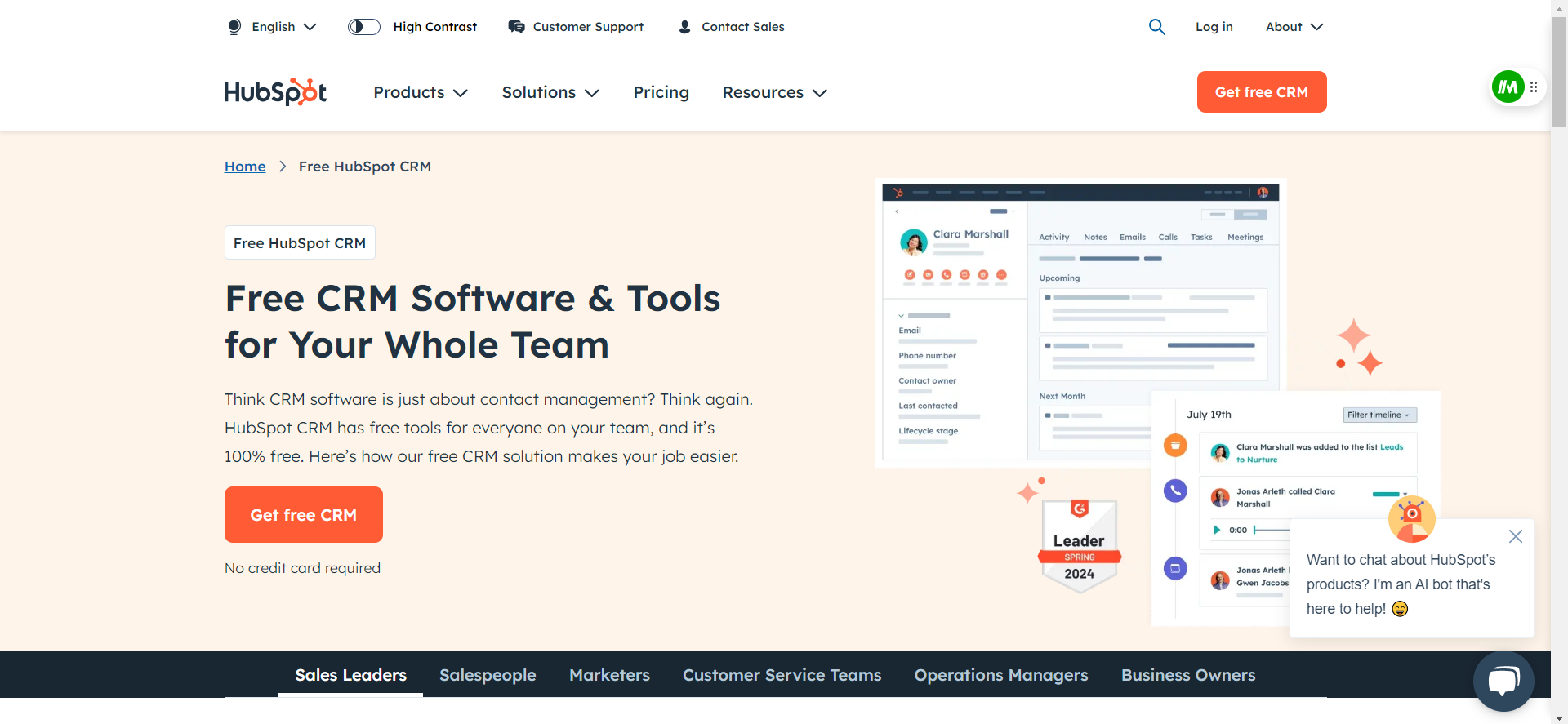The image size is (1568, 724).
Task: Play the call recording in the mockup
Action: pyautogui.click(x=1216, y=530)
